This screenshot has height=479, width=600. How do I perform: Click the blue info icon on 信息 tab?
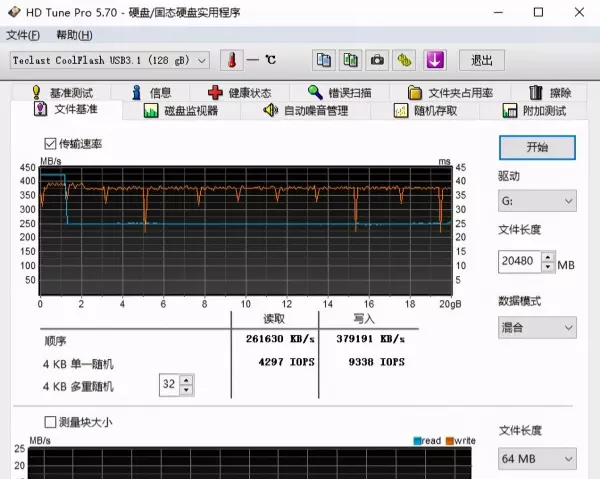(136, 93)
